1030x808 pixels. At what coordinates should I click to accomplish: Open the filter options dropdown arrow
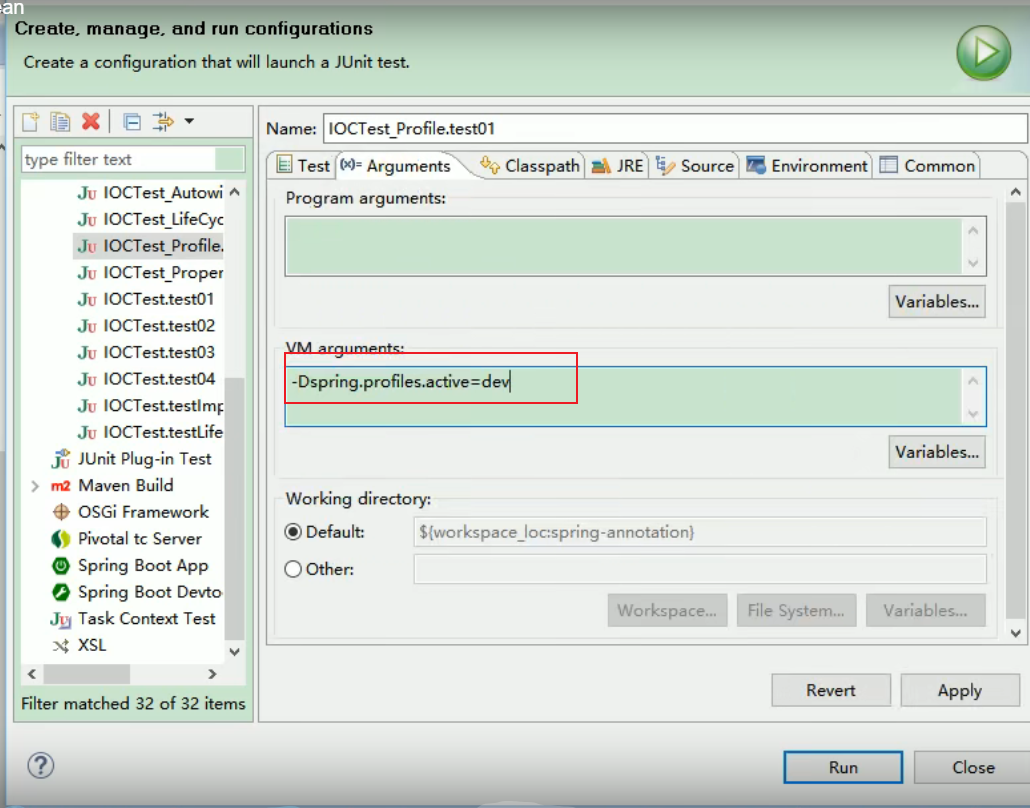[x=189, y=121]
